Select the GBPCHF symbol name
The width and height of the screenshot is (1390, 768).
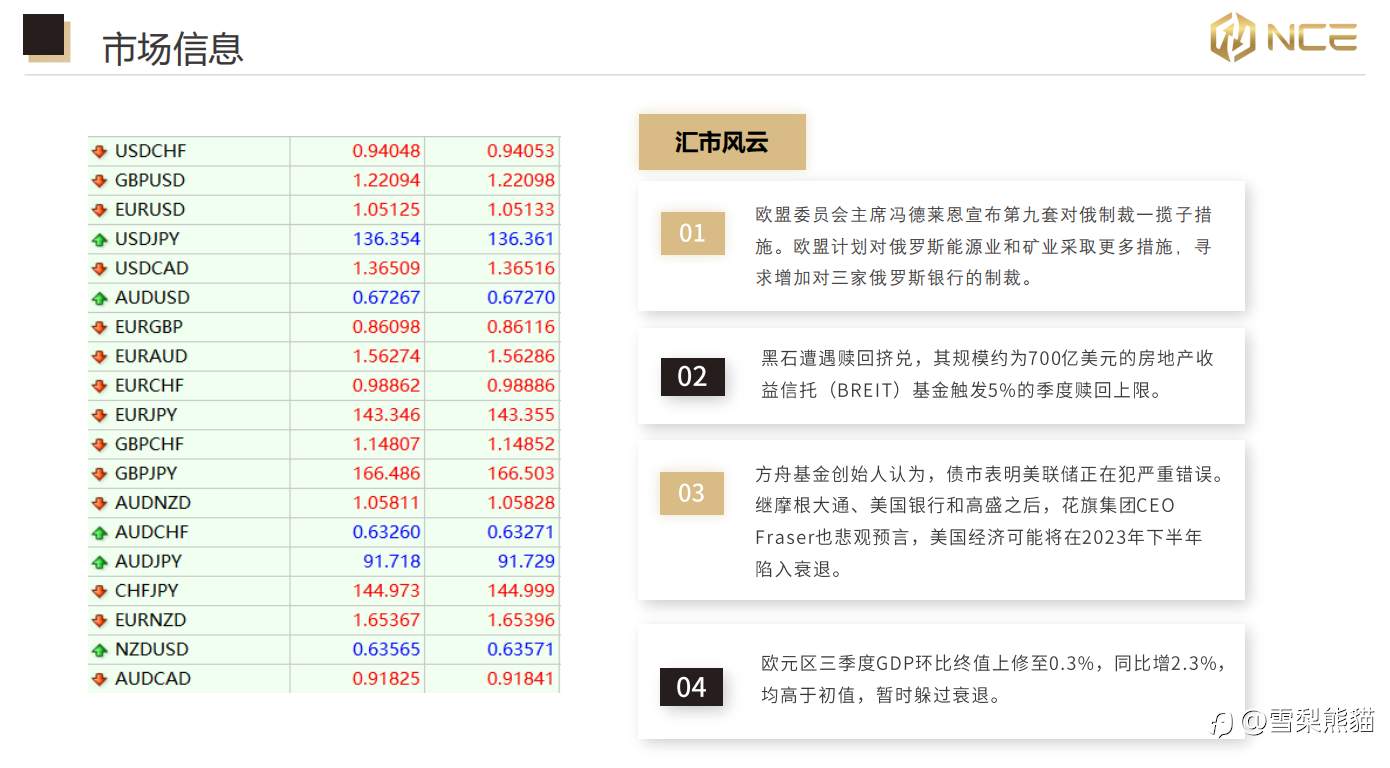pyautogui.click(x=150, y=444)
